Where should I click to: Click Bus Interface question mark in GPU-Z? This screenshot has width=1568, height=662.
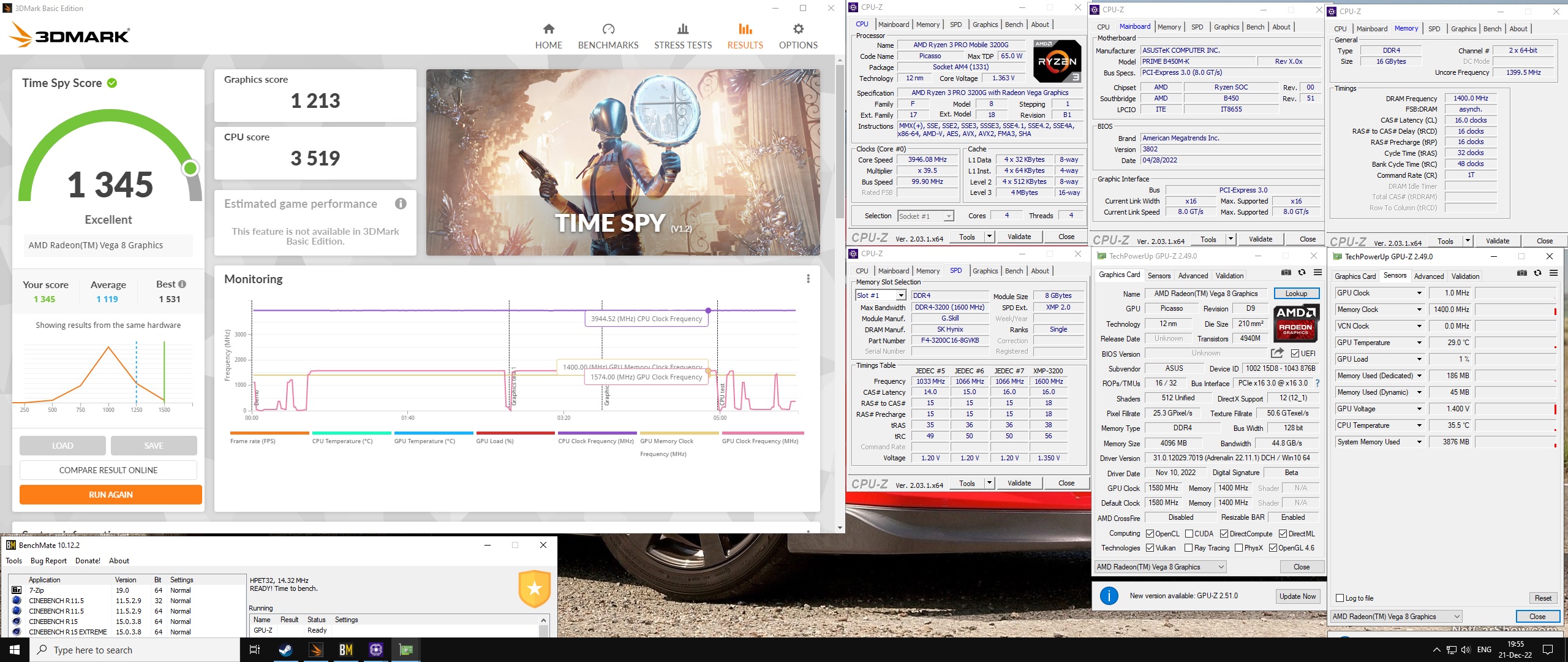[1317, 383]
